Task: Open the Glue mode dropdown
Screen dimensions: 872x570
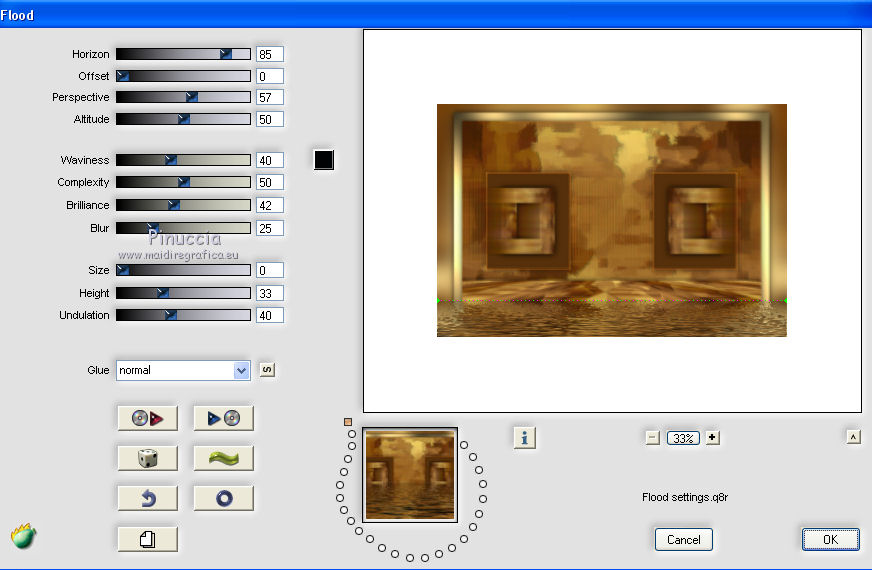Action: (x=183, y=370)
